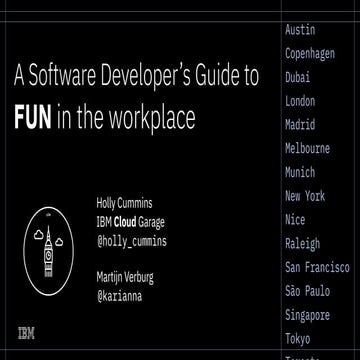
Task: Select Austin in the city list
Action: 300,30
